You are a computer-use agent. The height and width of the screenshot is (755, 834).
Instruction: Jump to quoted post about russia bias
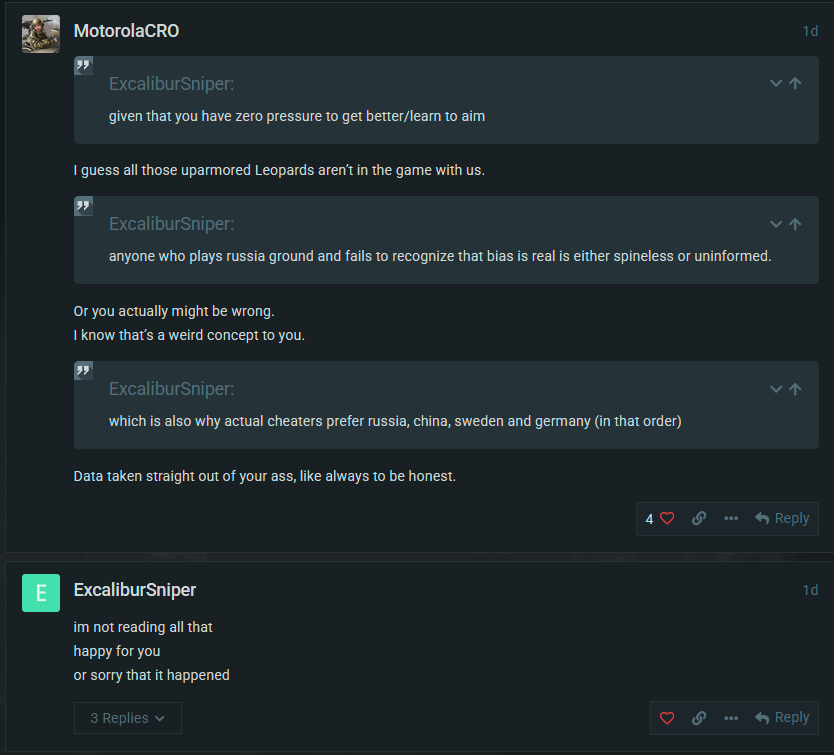coord(796,223)
